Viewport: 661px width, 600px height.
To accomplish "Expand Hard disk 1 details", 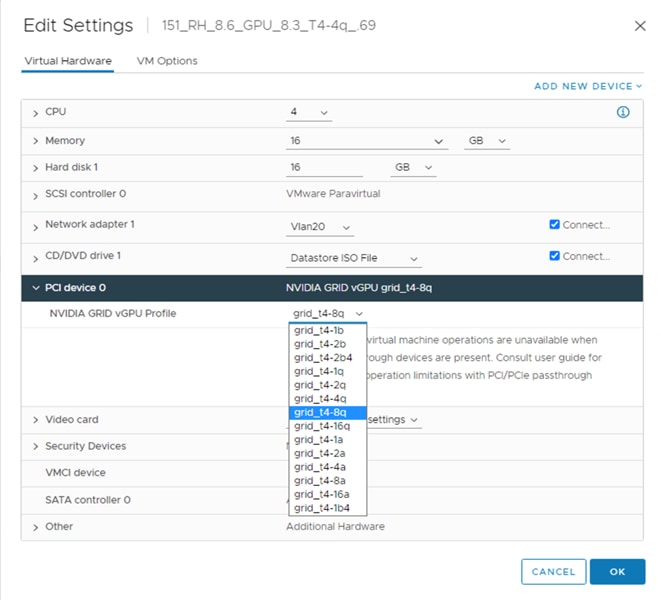I will tap(35, 168).
